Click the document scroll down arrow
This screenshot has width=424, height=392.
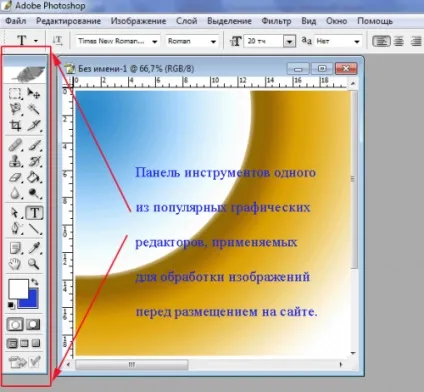(x=353, y=353)
